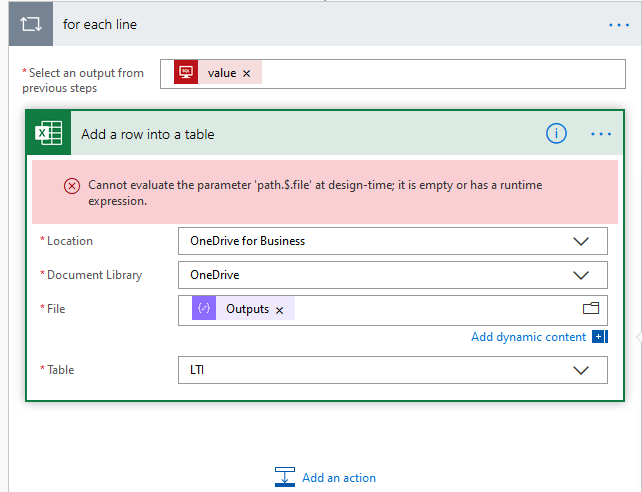Expand the Table dropdown showing LTI
The height and width of the screenshot is (492, 642).
click(x=581, y=370)
